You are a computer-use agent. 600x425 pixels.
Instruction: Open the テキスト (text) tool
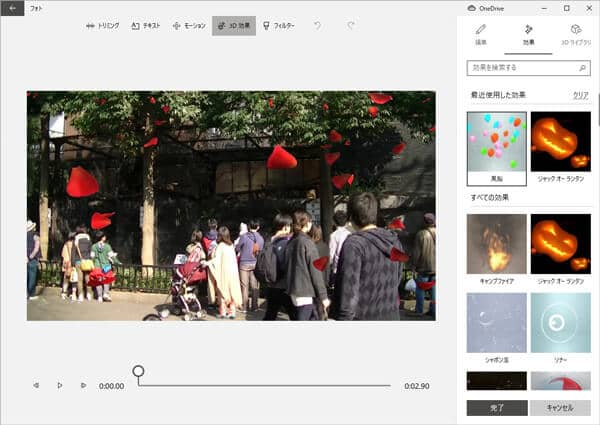(x=146, y=26)
